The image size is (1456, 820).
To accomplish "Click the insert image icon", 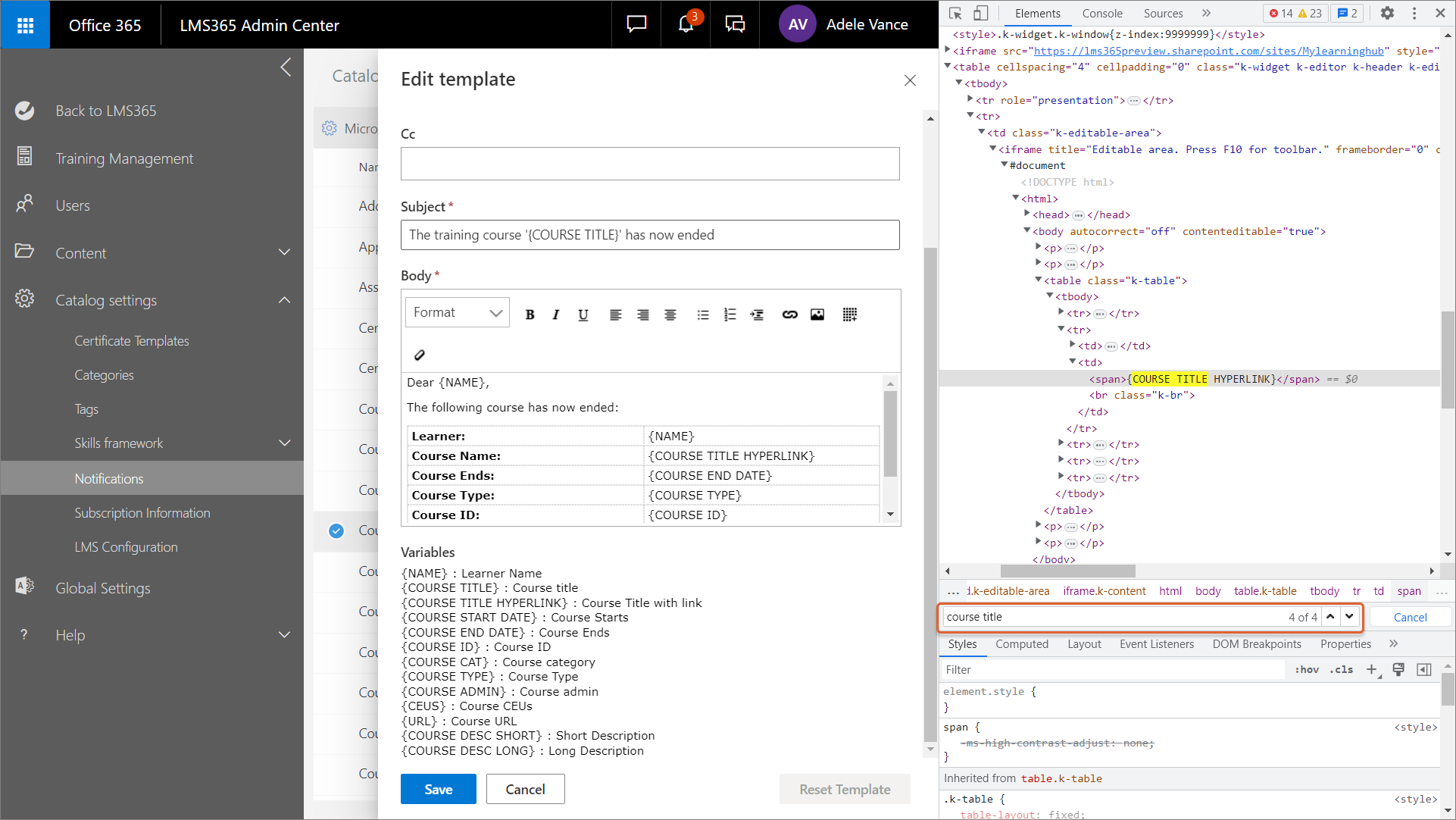I will 817,315.
